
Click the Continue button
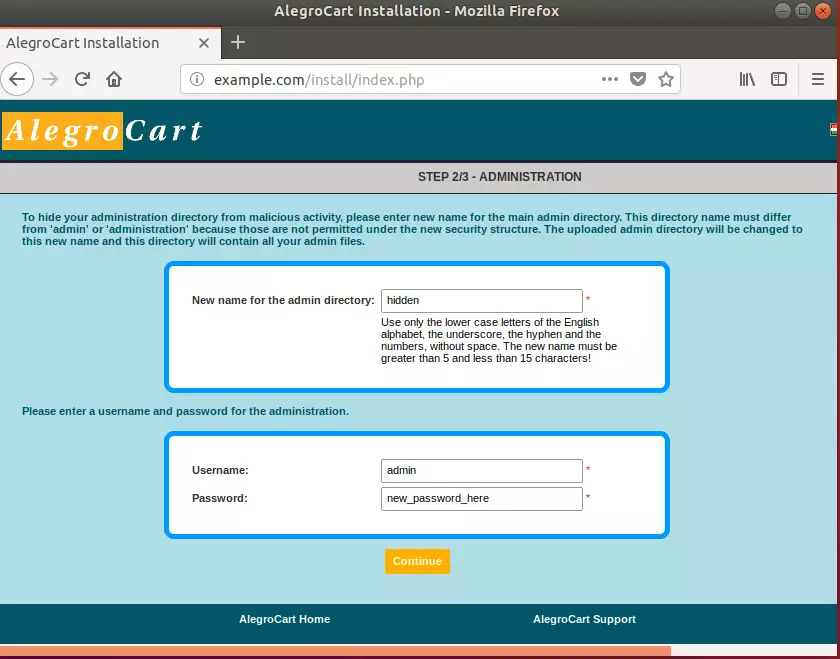[x=417, y=561]
